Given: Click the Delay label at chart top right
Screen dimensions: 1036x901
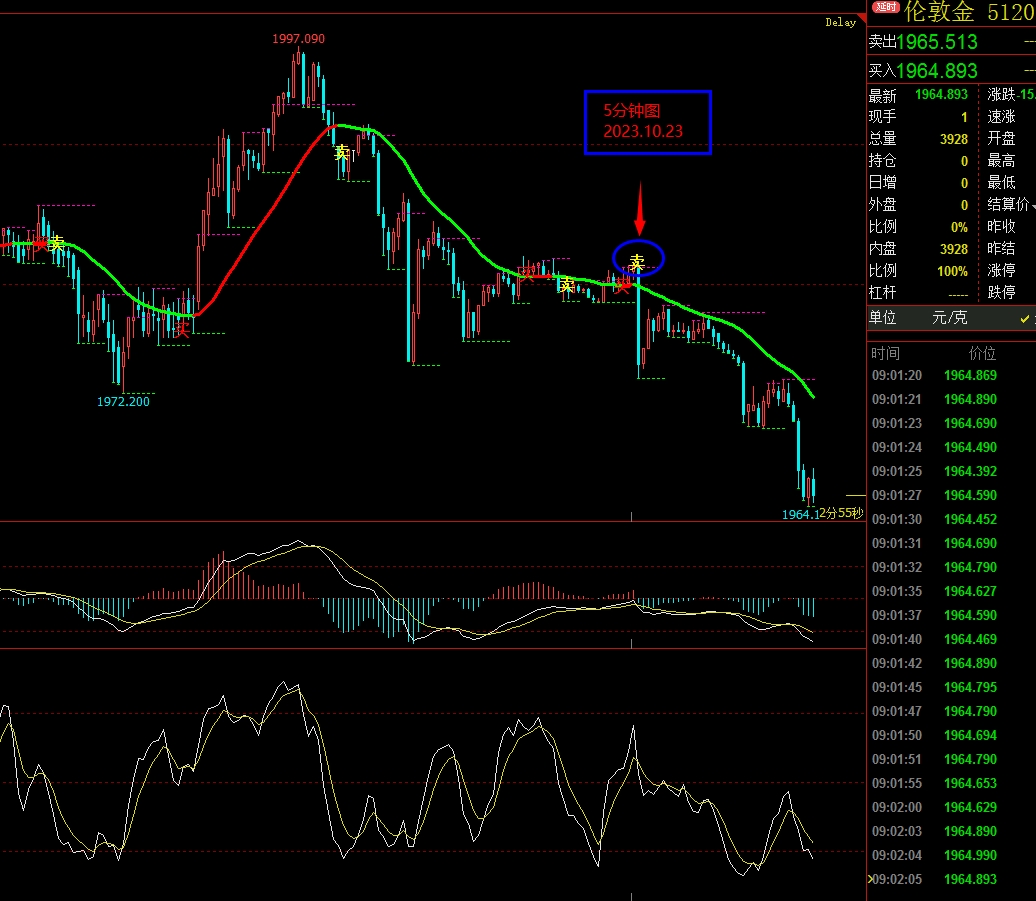Looking at the screenshot, I should point(840,22).
